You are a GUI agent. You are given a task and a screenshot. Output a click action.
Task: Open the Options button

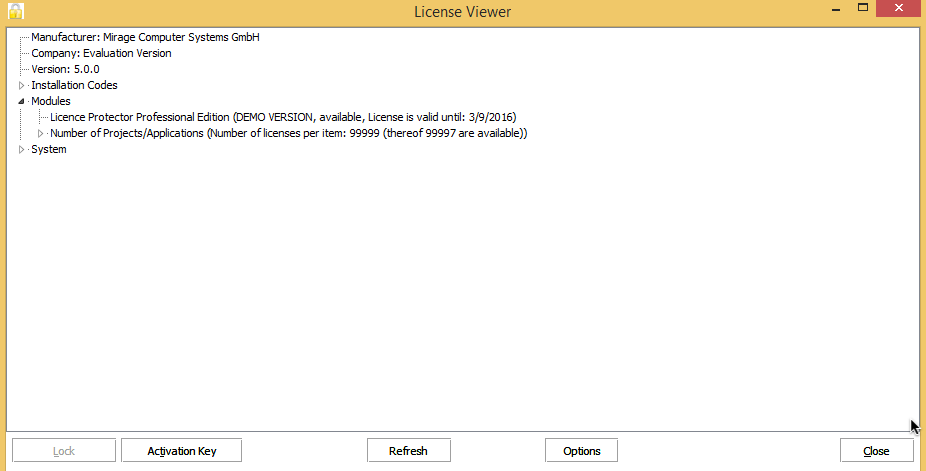(582, 450)
